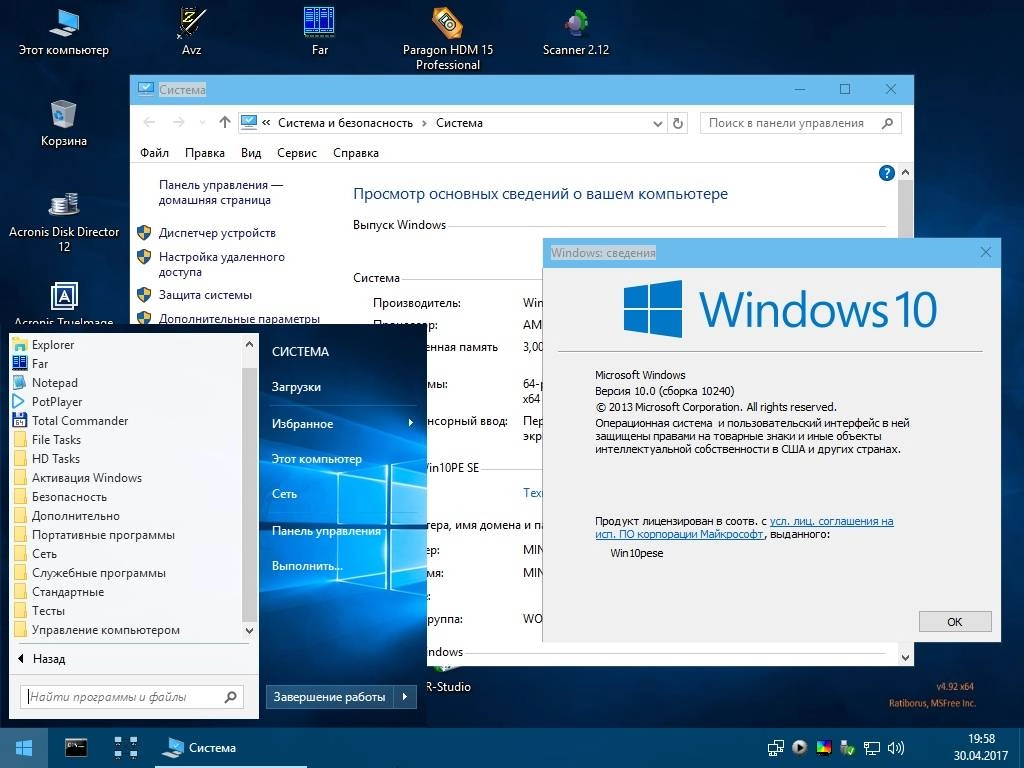
Task: Open the Файл menu
Action: pos(154,153)
